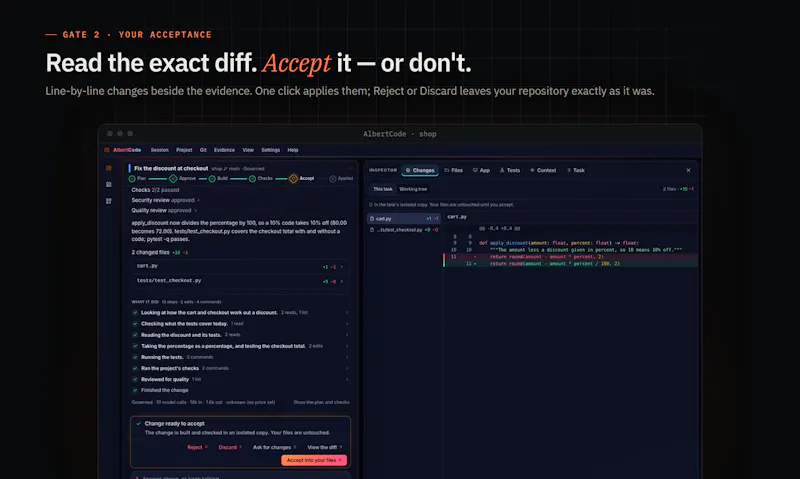This screenshot has height=479, width=800.
Task: Click the Plan stage circle icon
Action: click(x=132, y=179)
